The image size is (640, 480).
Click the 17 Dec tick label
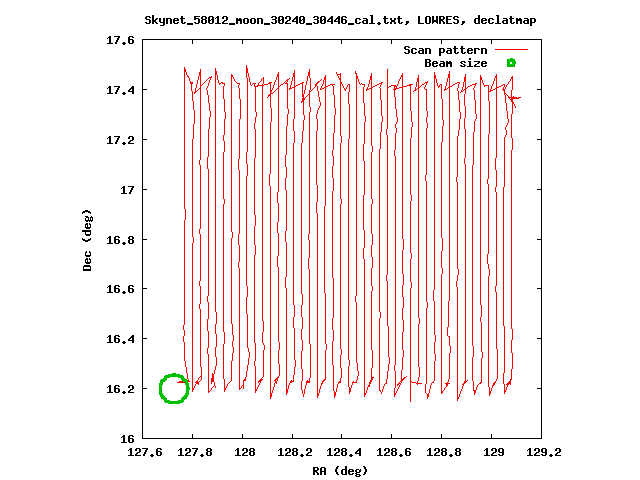coord(127,190)
